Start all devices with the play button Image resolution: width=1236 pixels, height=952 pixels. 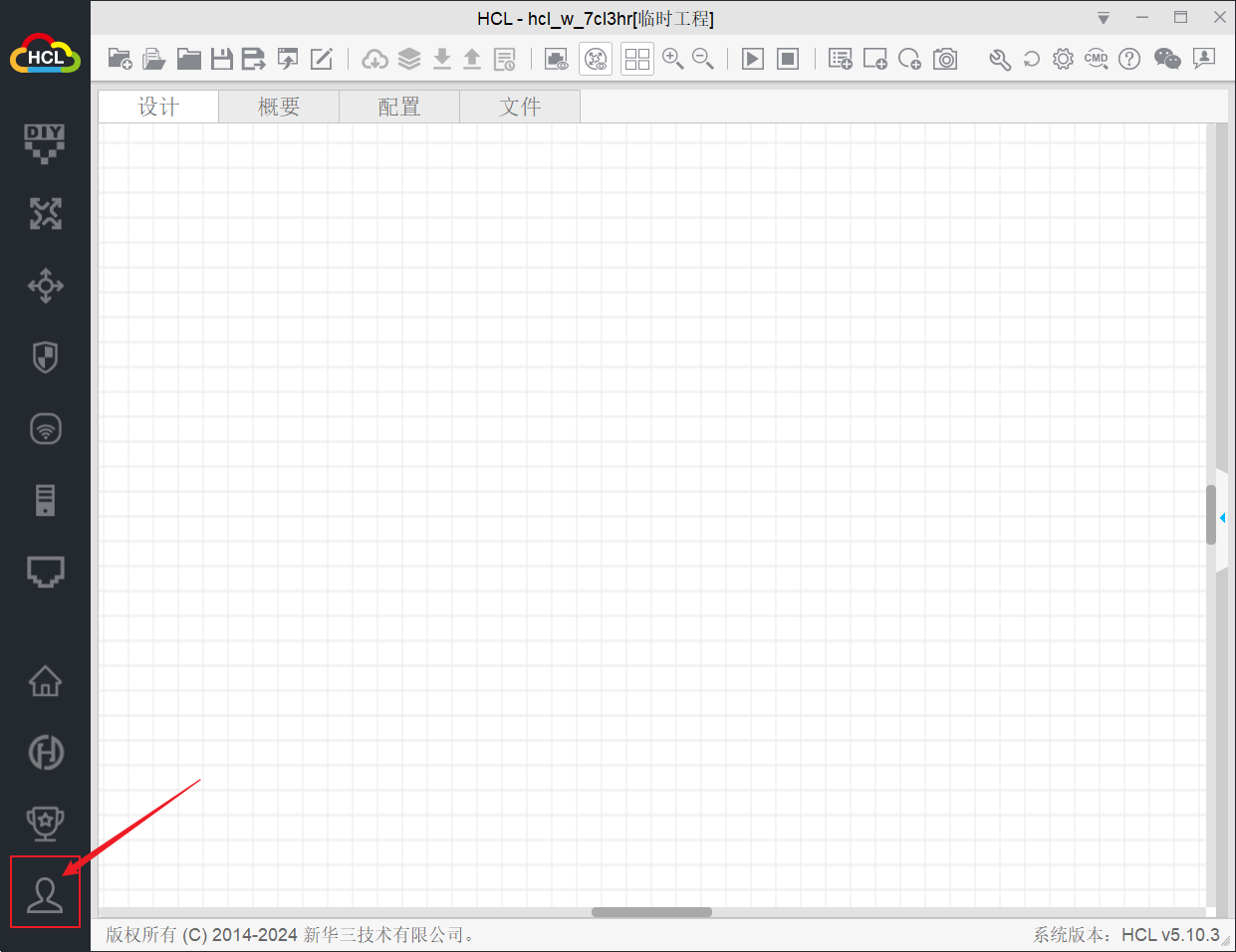point(753,60)
